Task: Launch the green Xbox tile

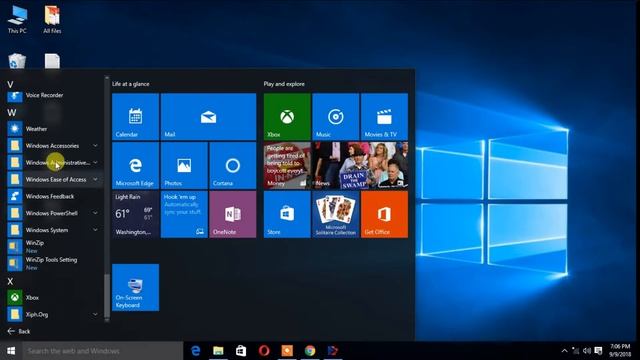Action: (x=287, y=117)
